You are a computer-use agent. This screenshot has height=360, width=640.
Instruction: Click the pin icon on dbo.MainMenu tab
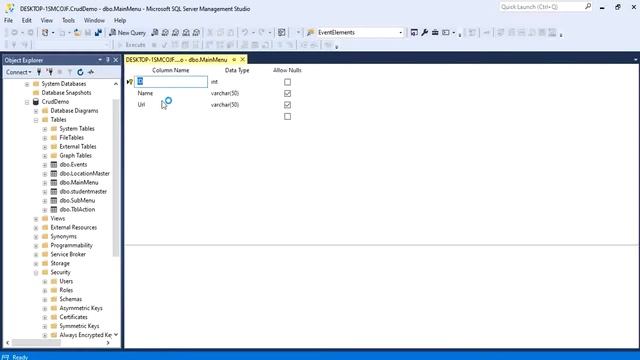point(234,60)
